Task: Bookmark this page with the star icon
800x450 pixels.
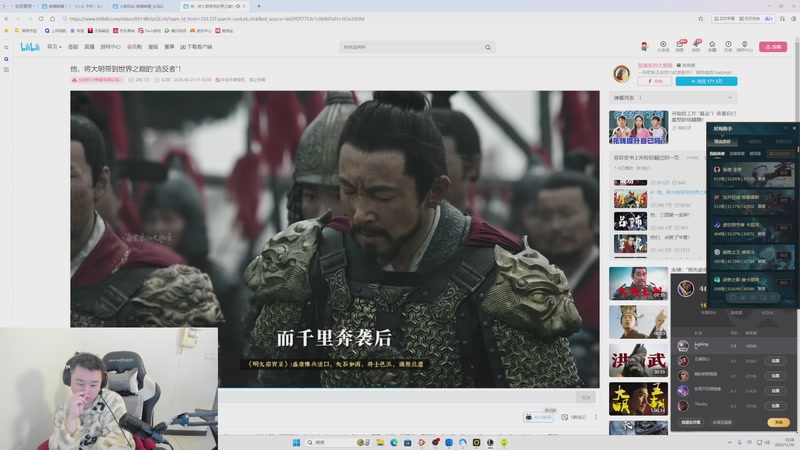Action: pos(701,19)
